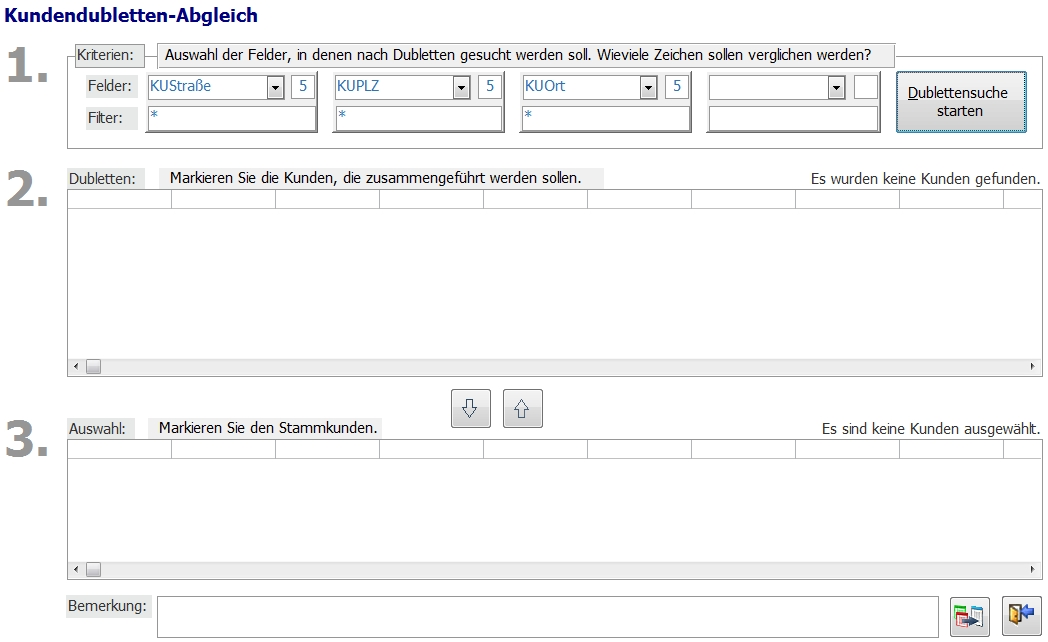
Task: Click the Bemerkung text field
Action: (x=547, y=616)
